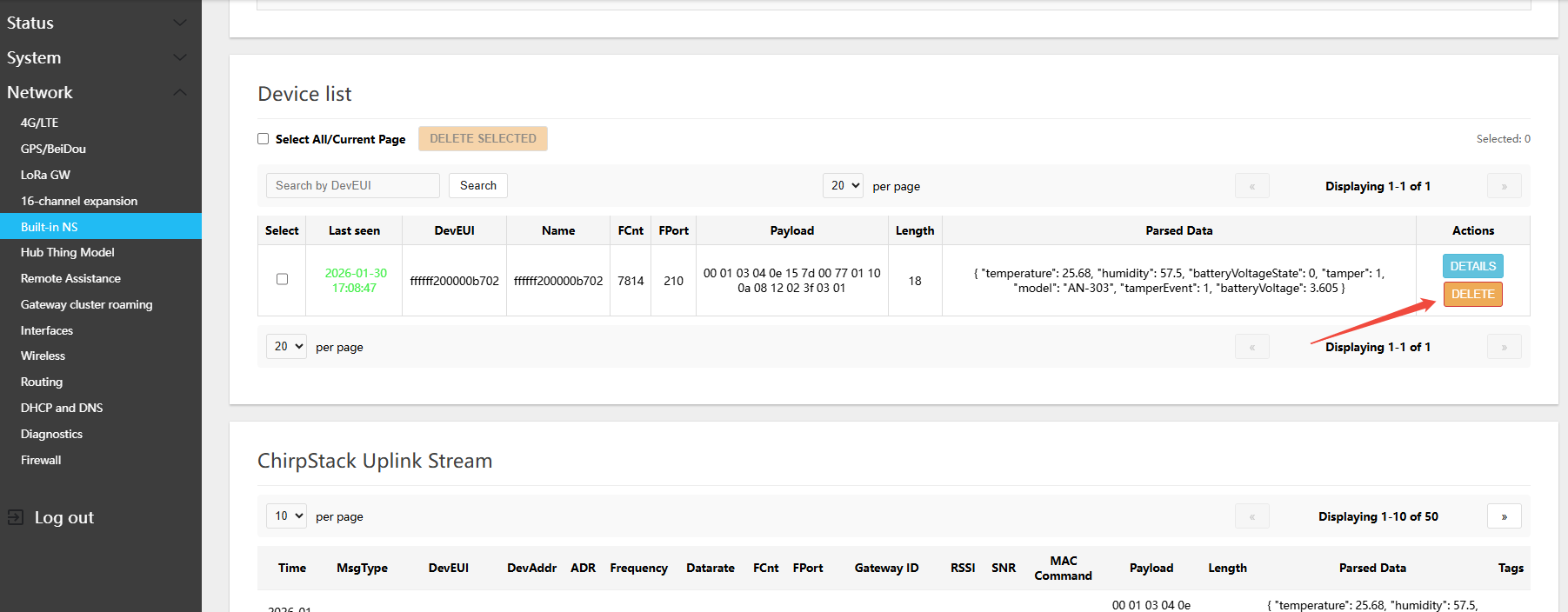1568x612 pixels.
Task: Collapse the Network menu chevron
Action: pos(180,92)
